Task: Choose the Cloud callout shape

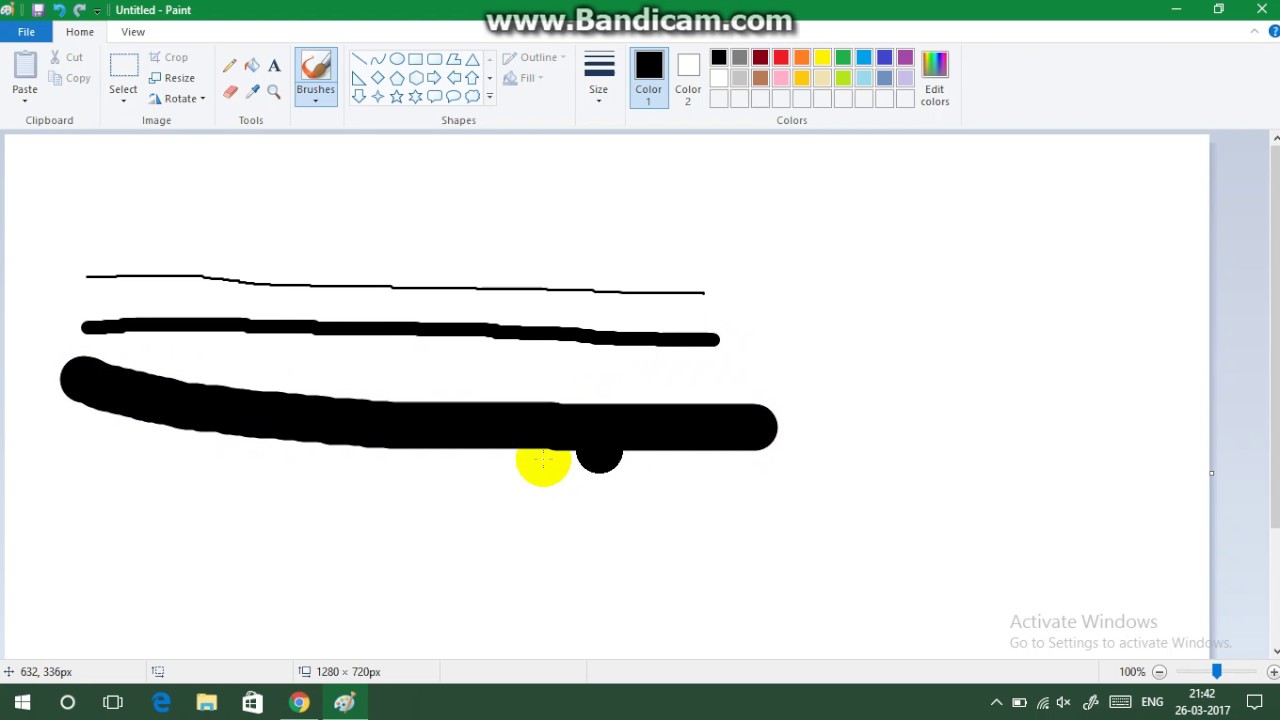Action: [x=473, y=97]
